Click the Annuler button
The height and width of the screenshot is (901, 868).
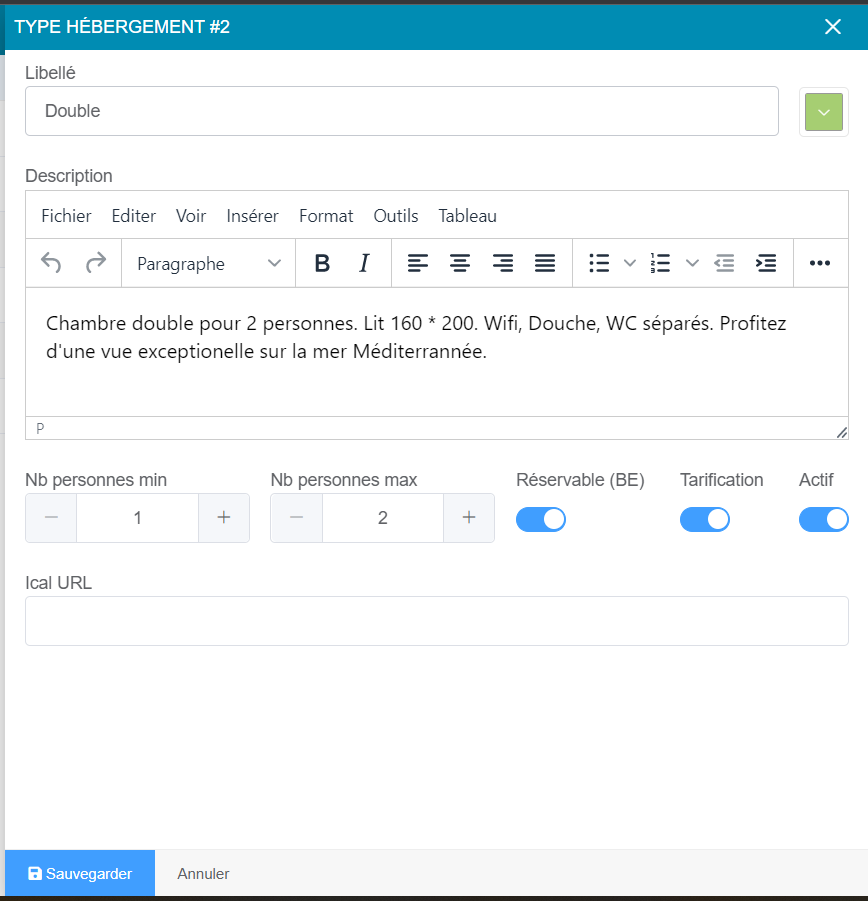(x=203, y=873)
